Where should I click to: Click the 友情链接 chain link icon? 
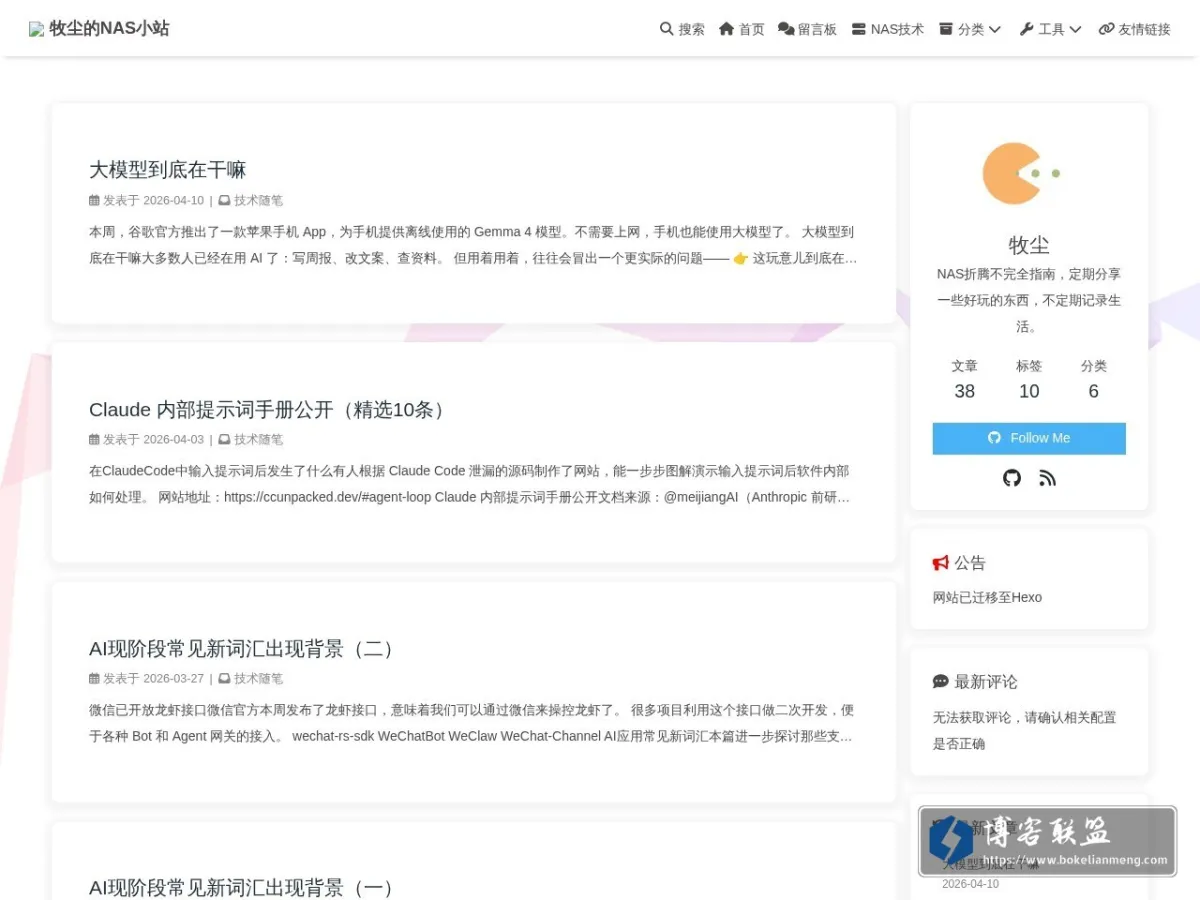(x=1106, y=29)
